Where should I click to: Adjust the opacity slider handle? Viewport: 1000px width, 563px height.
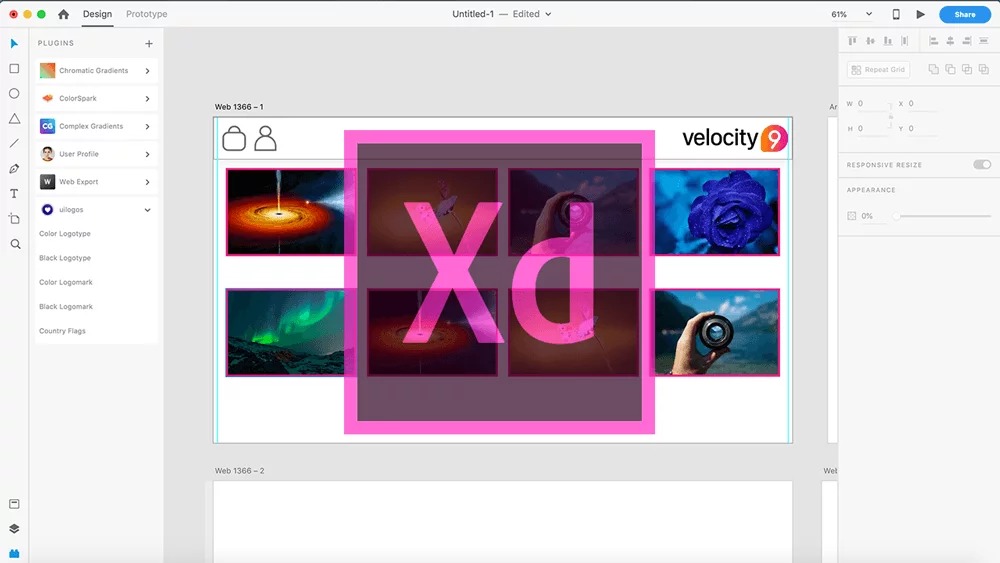click(x=896, y=216)
